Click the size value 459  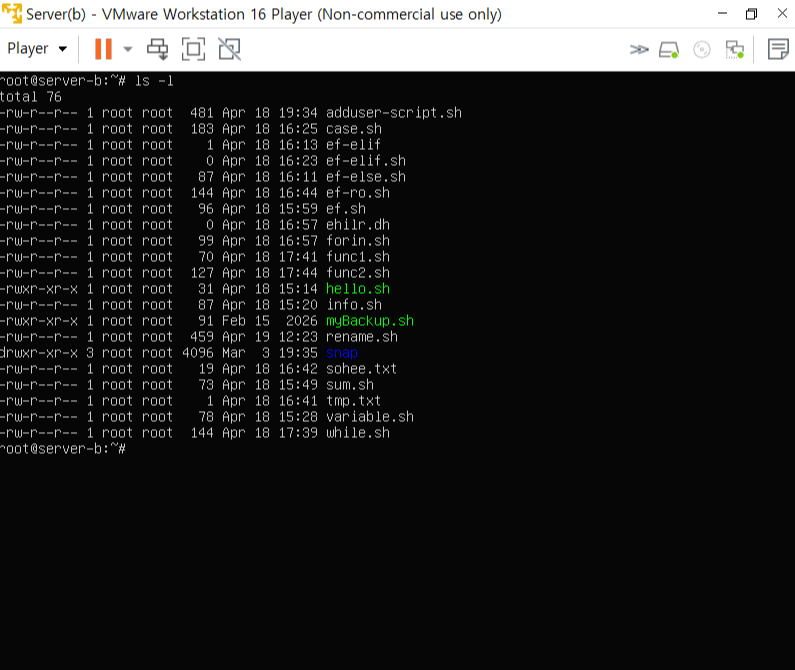tap(202, 337)
